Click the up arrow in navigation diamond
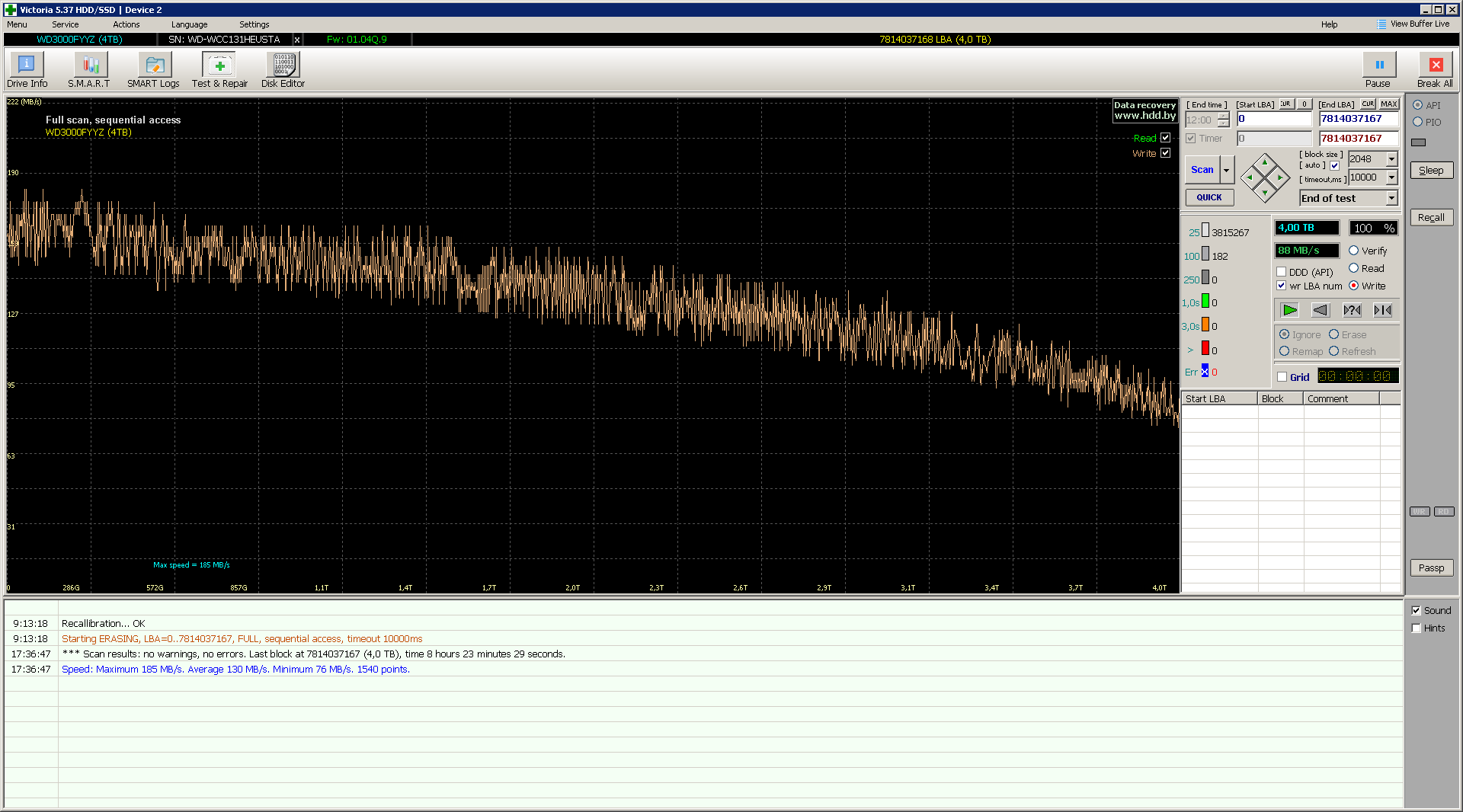The width and height of the screenshot is (1463, 812). click(x=1265, y=161)
